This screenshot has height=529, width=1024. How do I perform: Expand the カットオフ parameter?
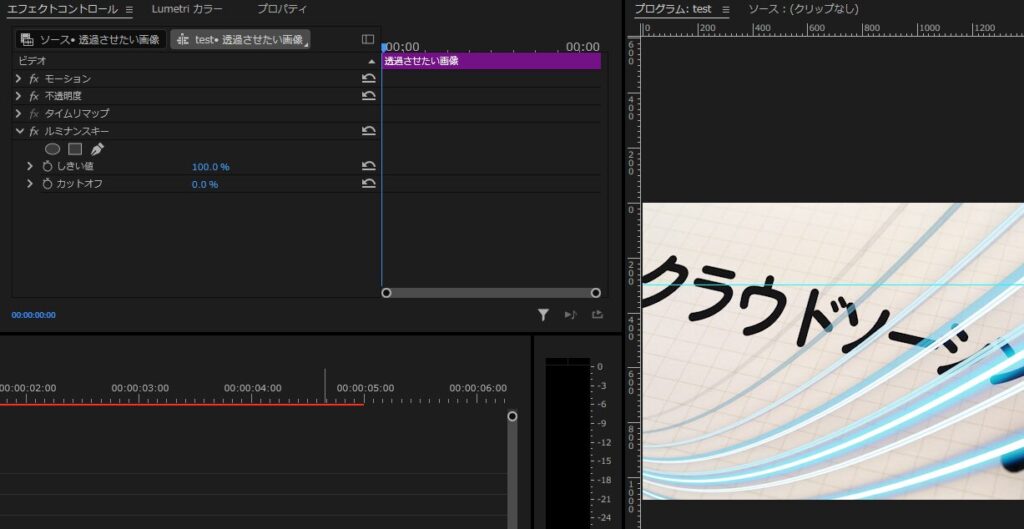point(30,184)
